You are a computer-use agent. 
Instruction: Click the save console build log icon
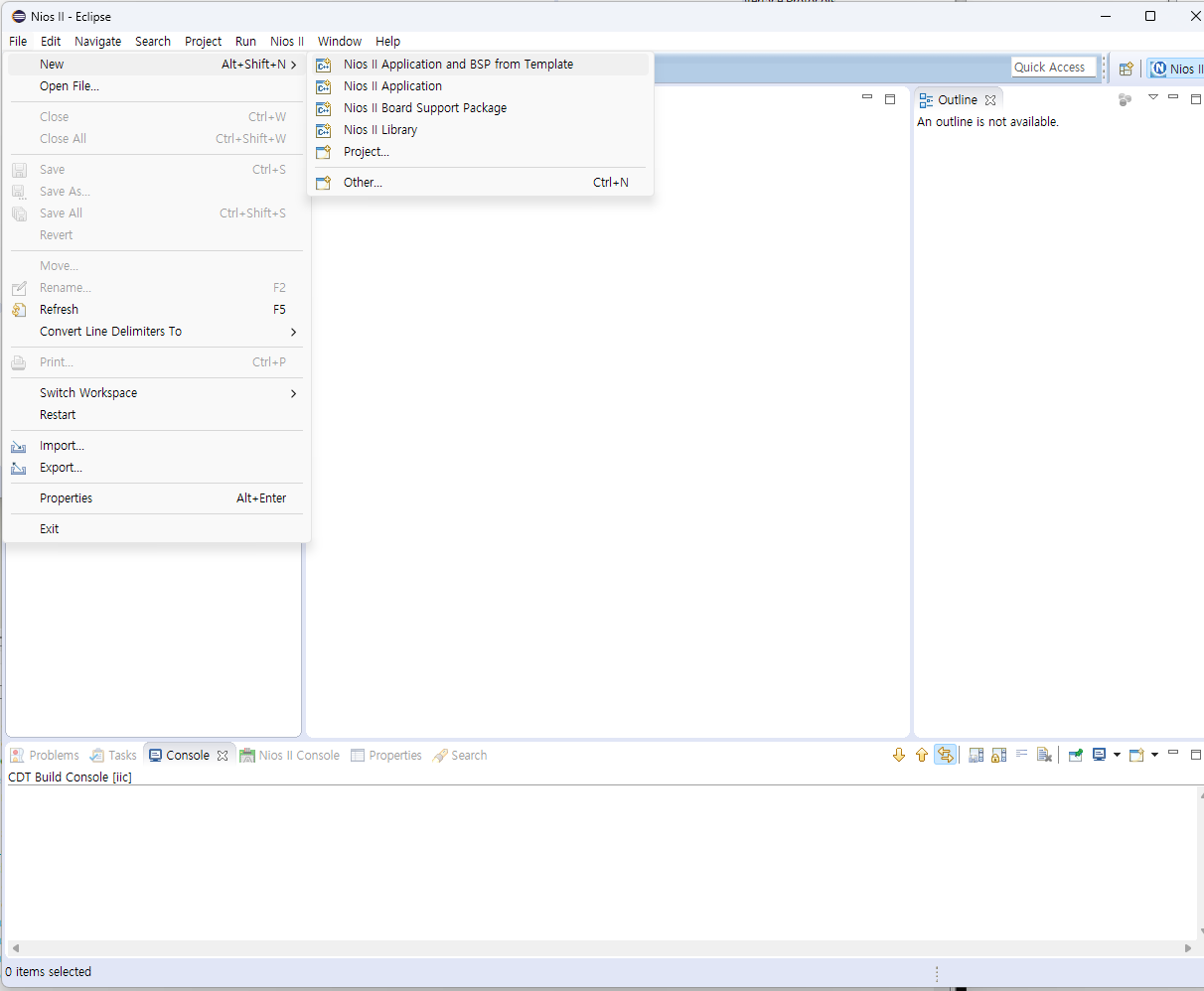click(976, 756)
